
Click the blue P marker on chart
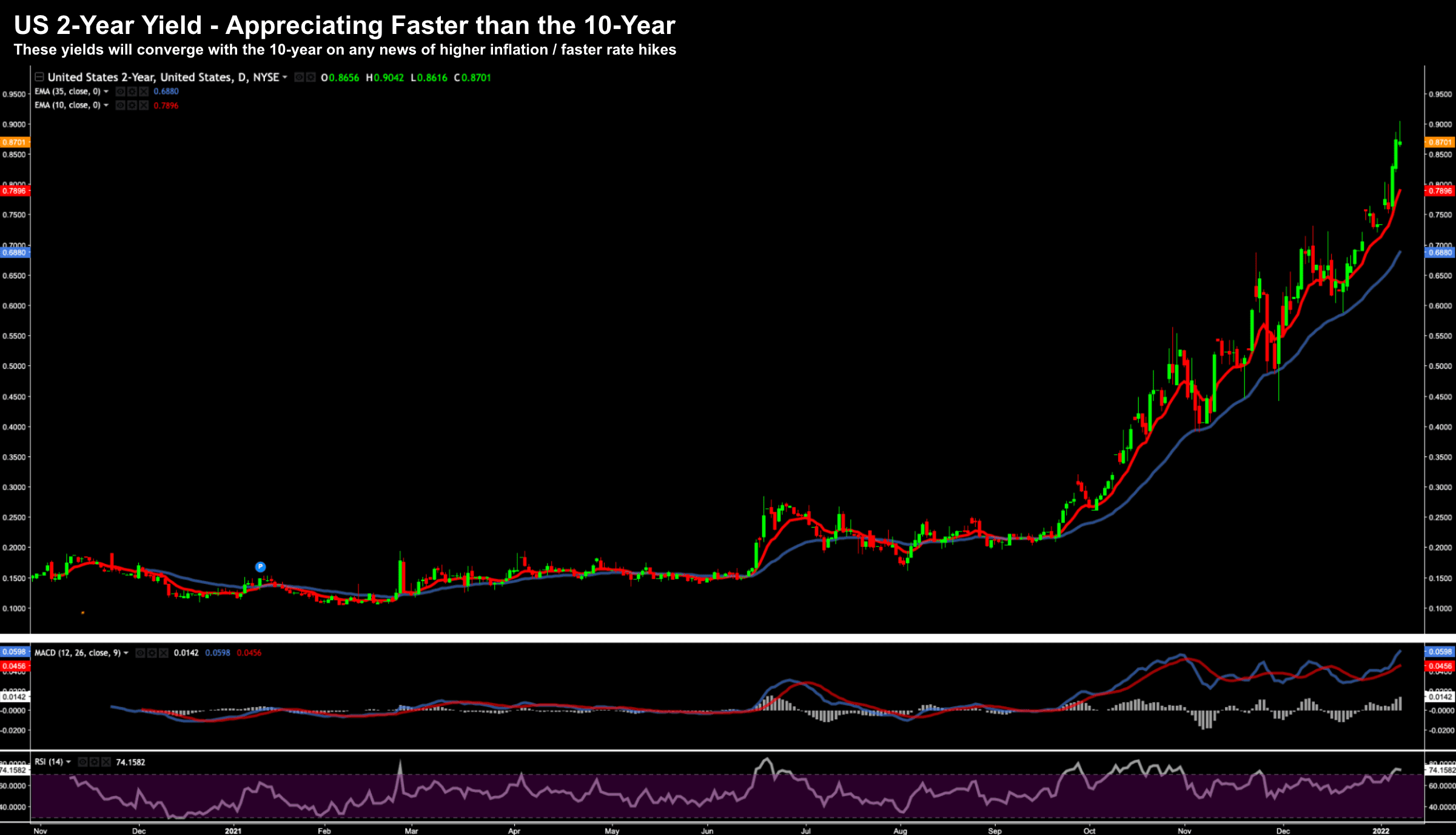260,567
